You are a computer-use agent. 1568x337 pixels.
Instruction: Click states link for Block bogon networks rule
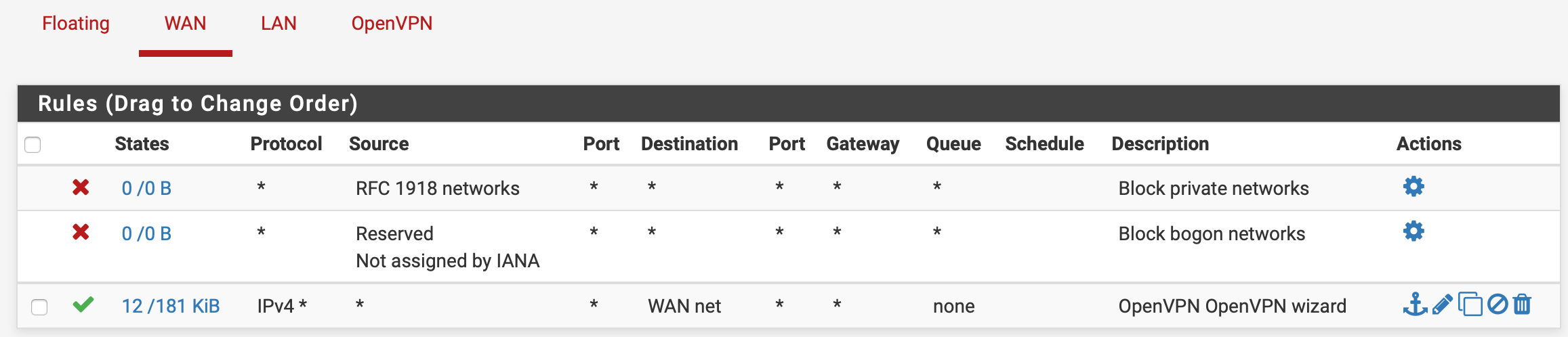click(146, 234)
